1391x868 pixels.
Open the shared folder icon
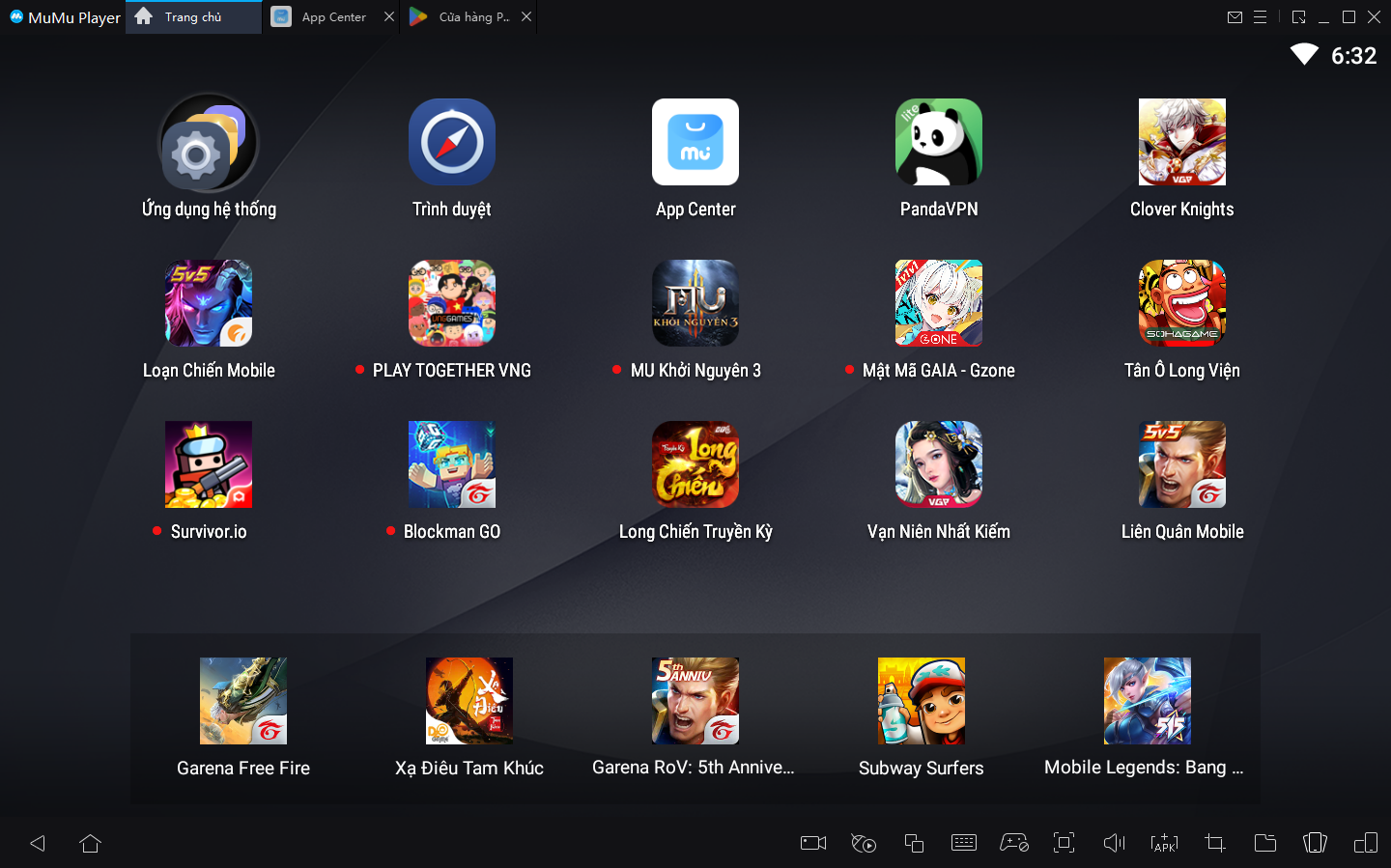coord(1264,843)
